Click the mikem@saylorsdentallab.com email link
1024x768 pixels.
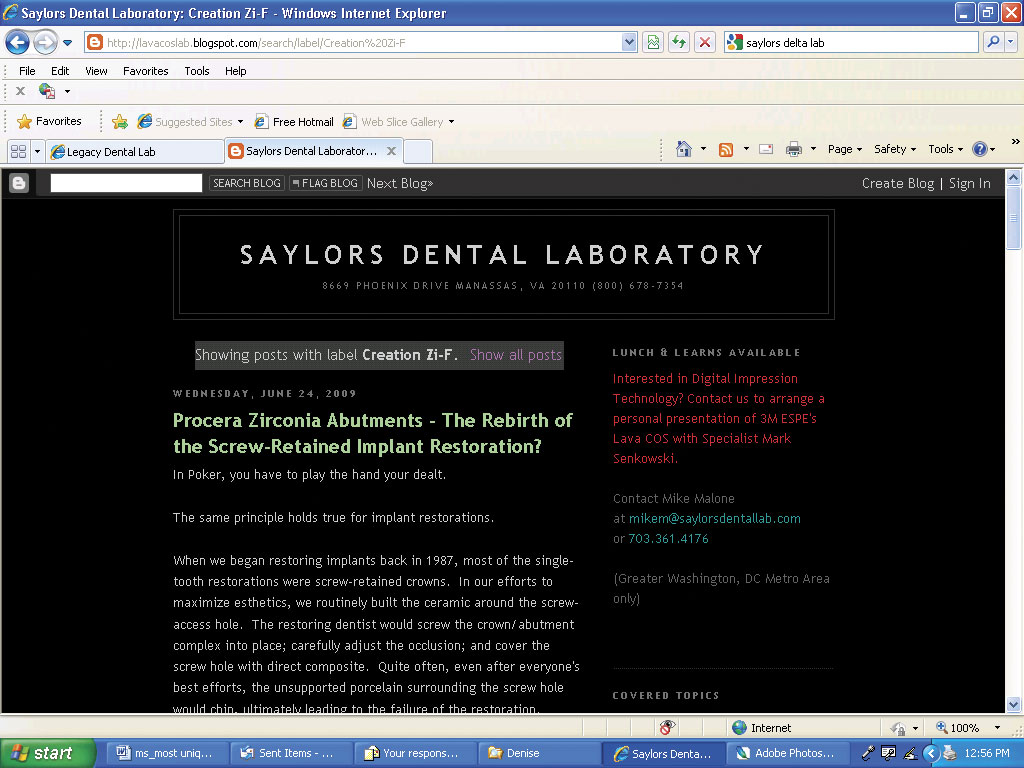pyautogui.click(x=714, y=519)
